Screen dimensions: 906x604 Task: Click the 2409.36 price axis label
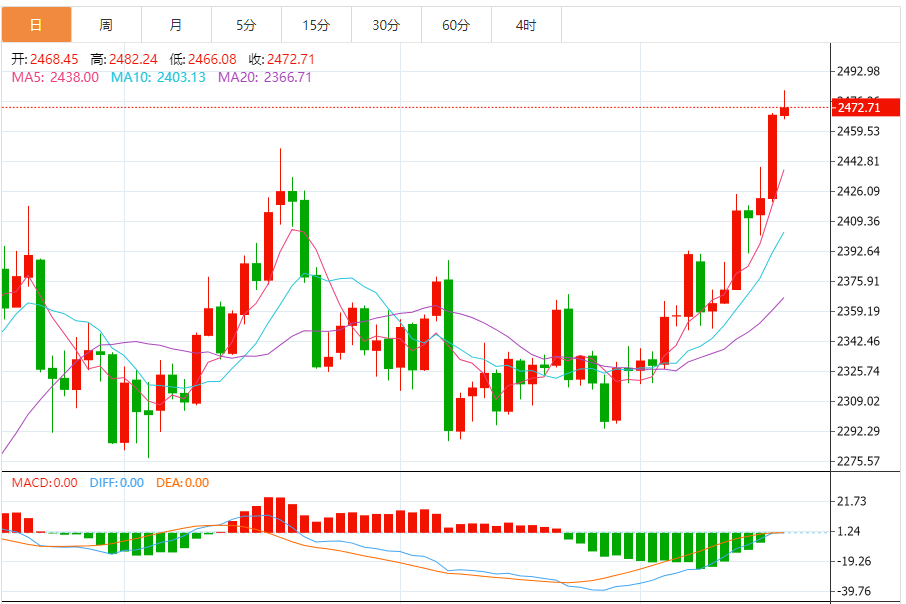[x=859, y=222]
